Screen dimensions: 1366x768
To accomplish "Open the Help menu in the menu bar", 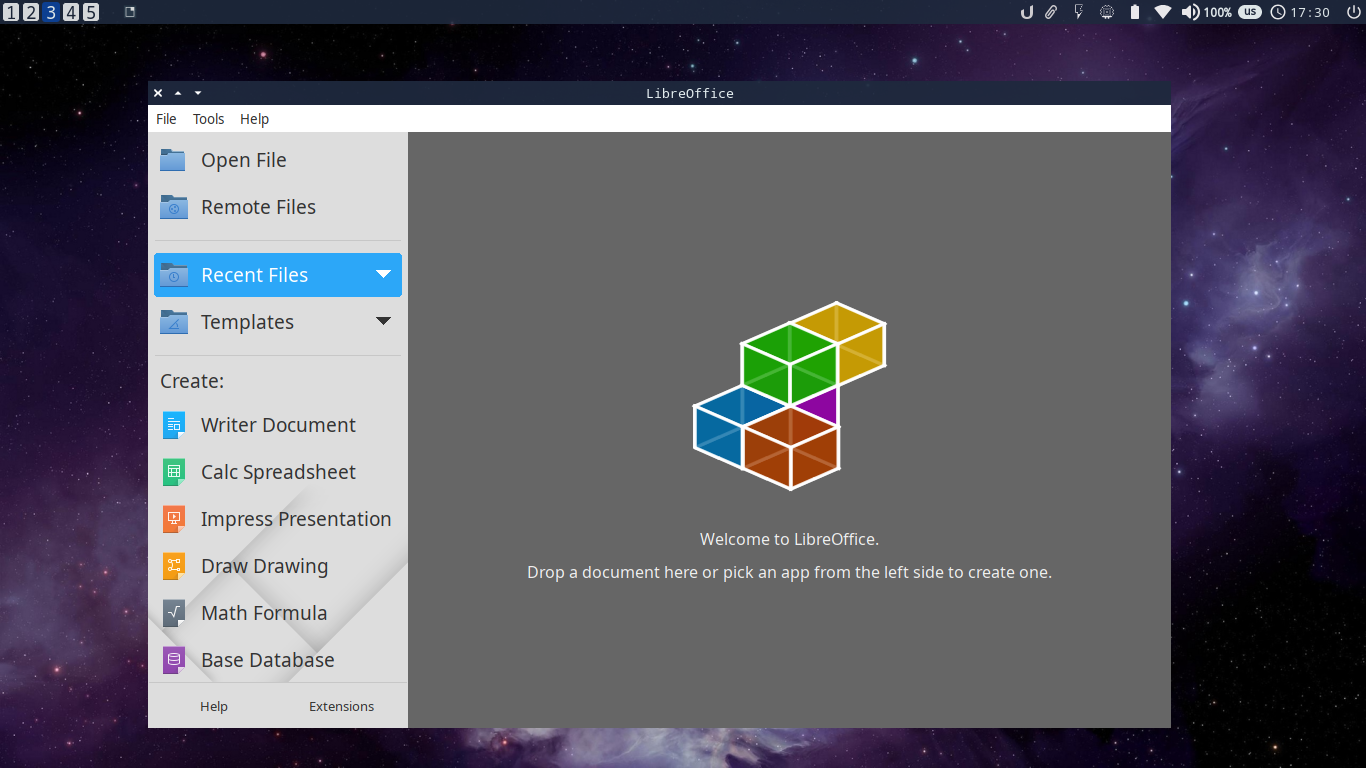I will tap(254, 119).
